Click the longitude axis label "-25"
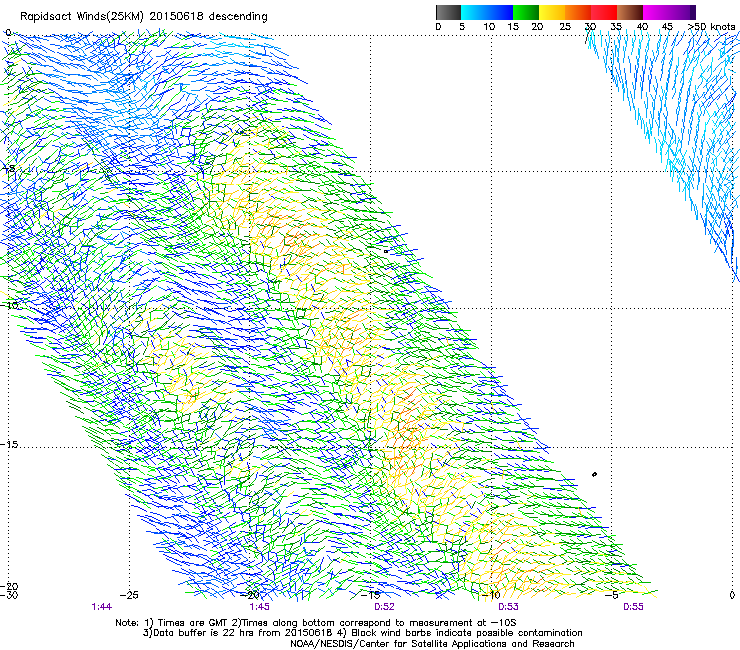Screen dimensions: 740x650 [x=129, y=595]
